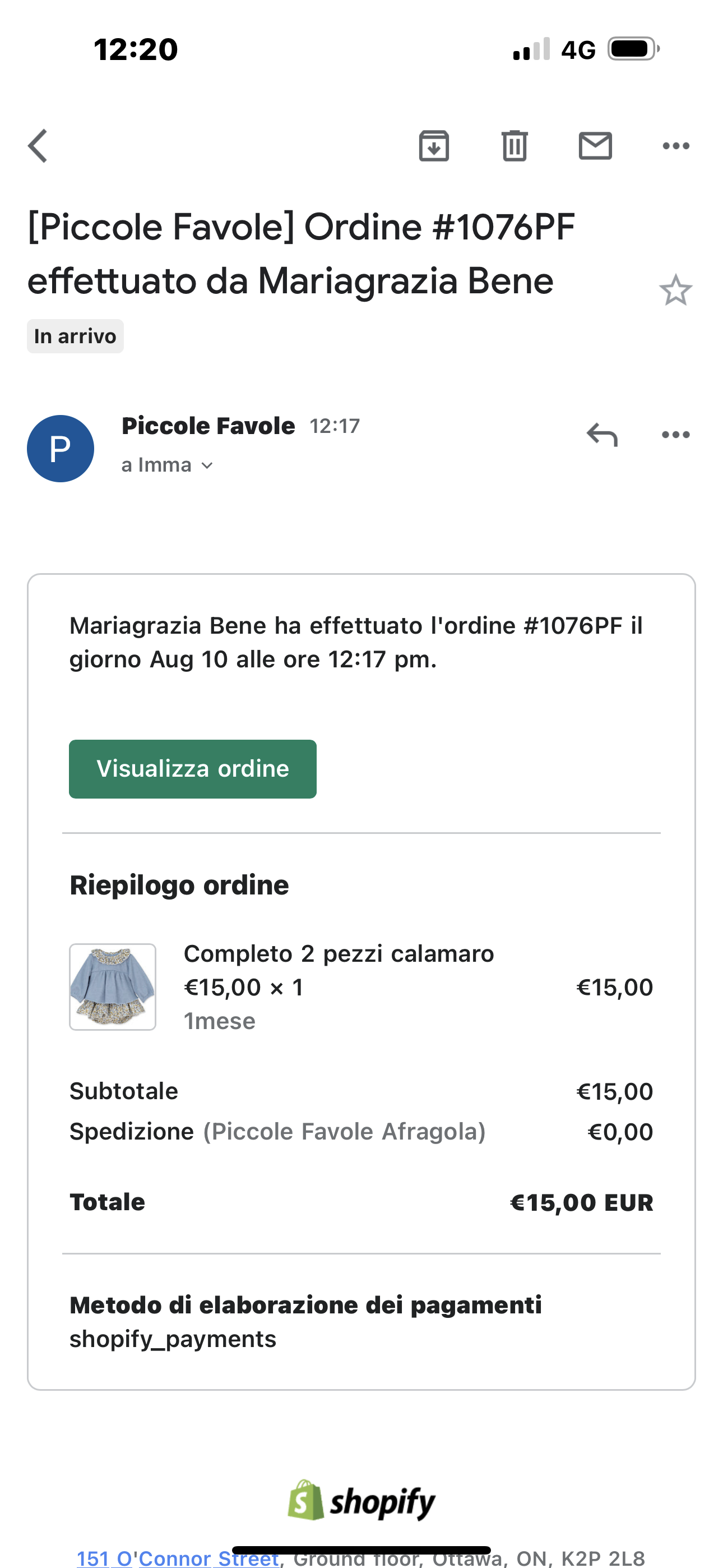Open the 151 O'Connor Street address link
The height and width of the screenshot is (1568, 723).
pyautogui.click(x=178, y=1558)
